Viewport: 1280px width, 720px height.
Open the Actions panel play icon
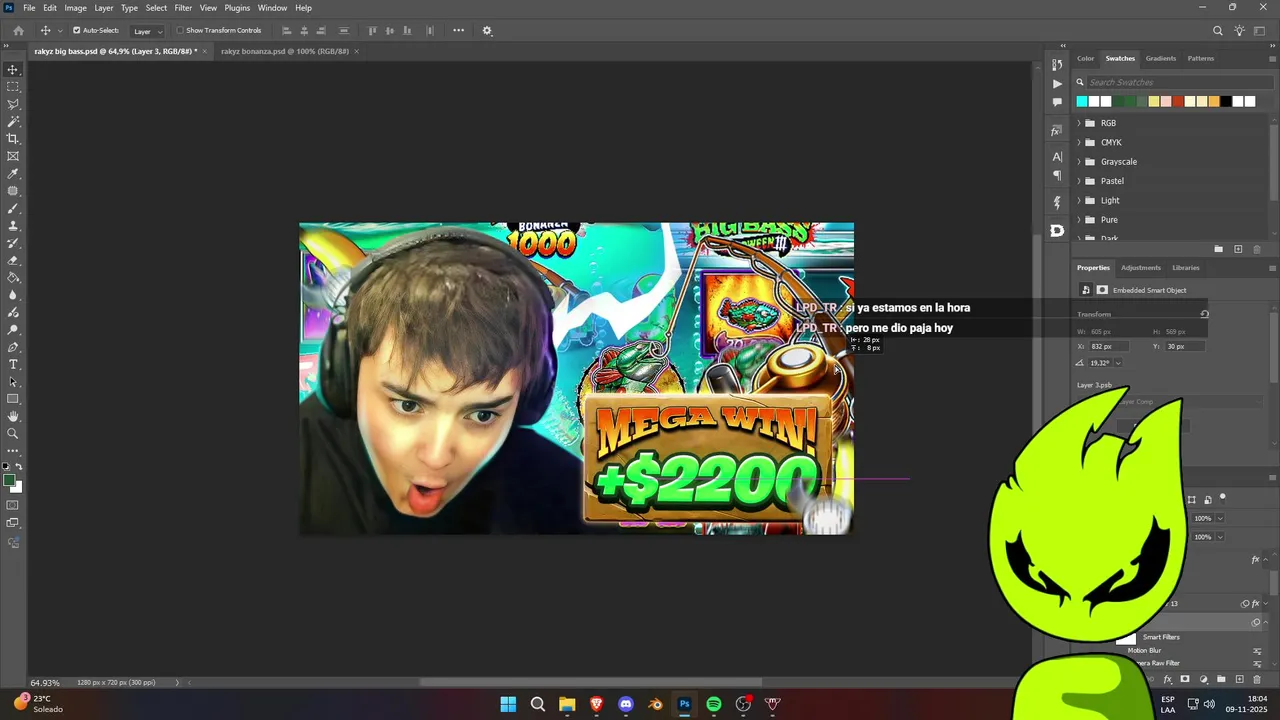(x=1057, y=84)
